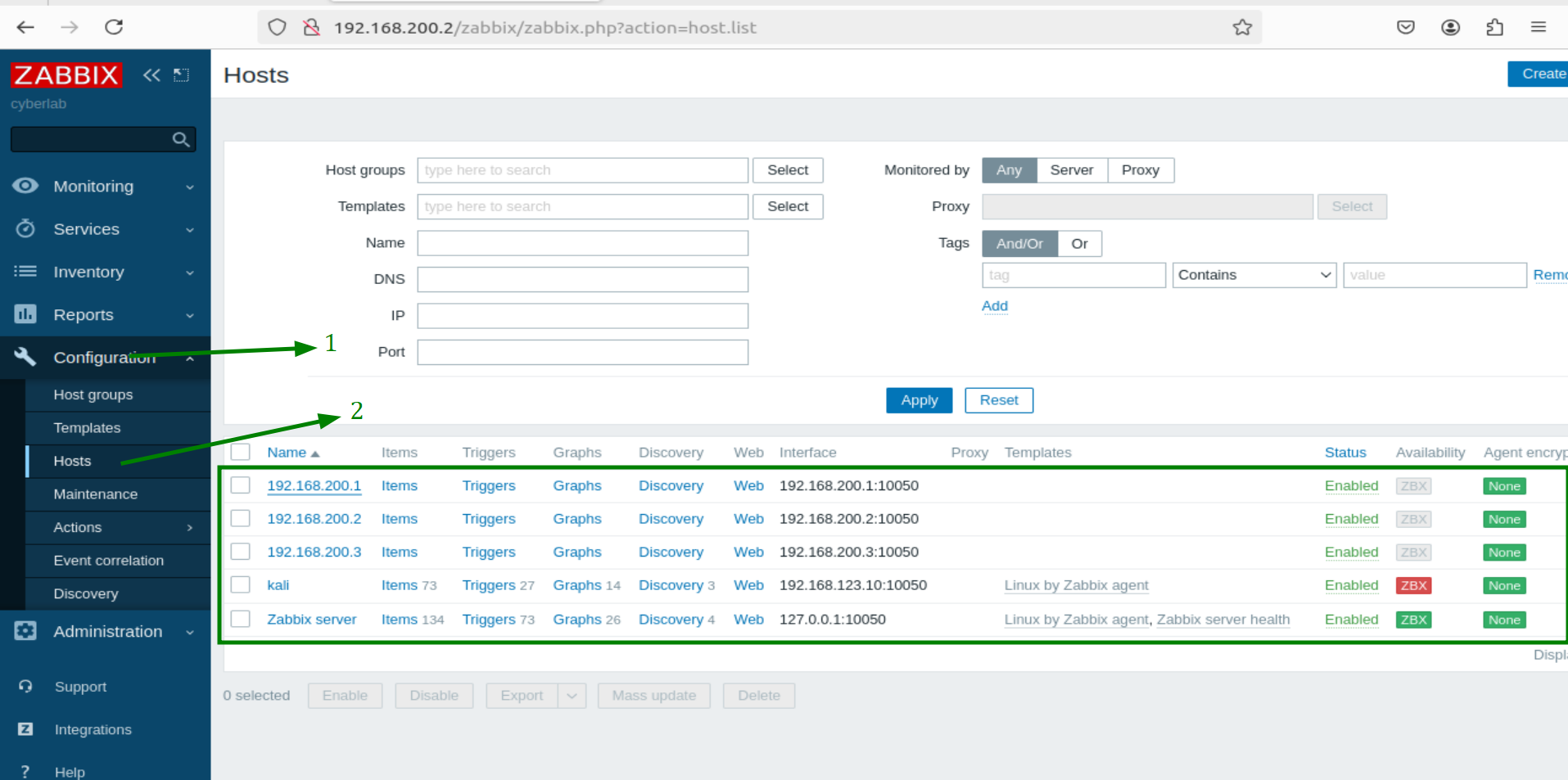Open the Support sidebar link
Image resolution: width=1568 pixels, height=780 pixels.
(80, 687)
